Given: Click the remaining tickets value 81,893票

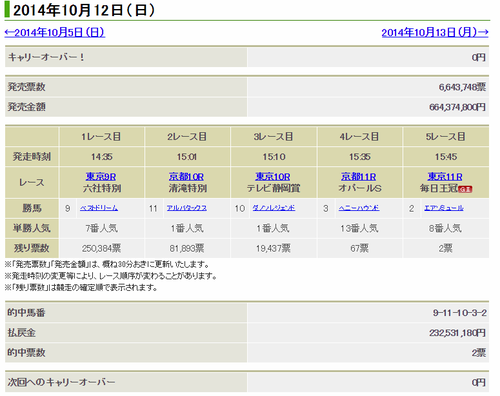Looking at the screenshot, I should point(187,248).
